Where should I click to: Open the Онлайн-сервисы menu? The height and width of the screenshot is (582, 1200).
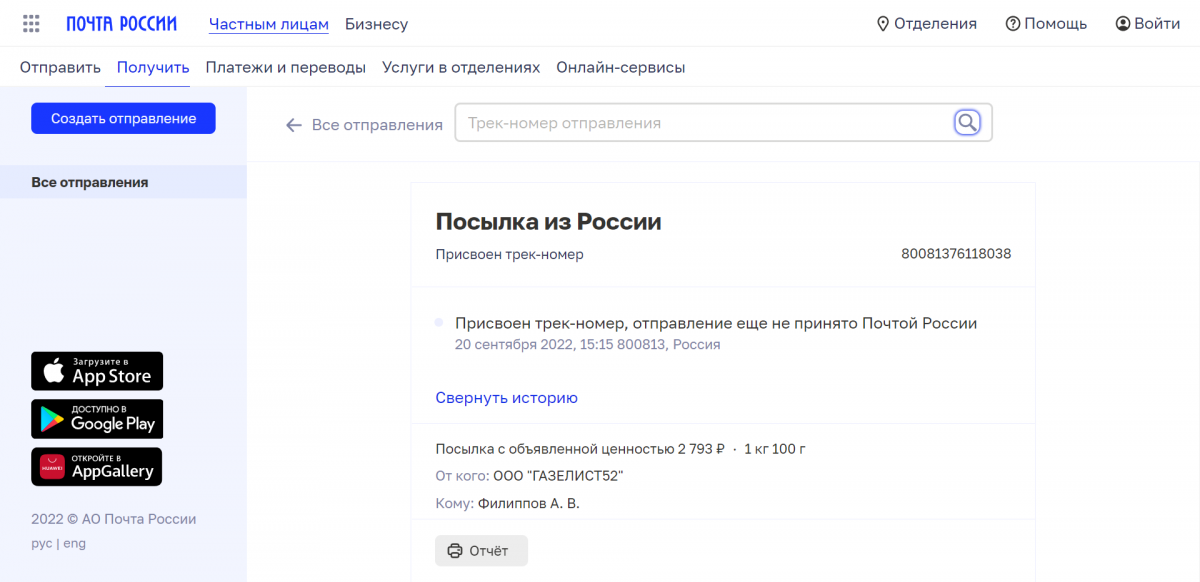[620, 68]
